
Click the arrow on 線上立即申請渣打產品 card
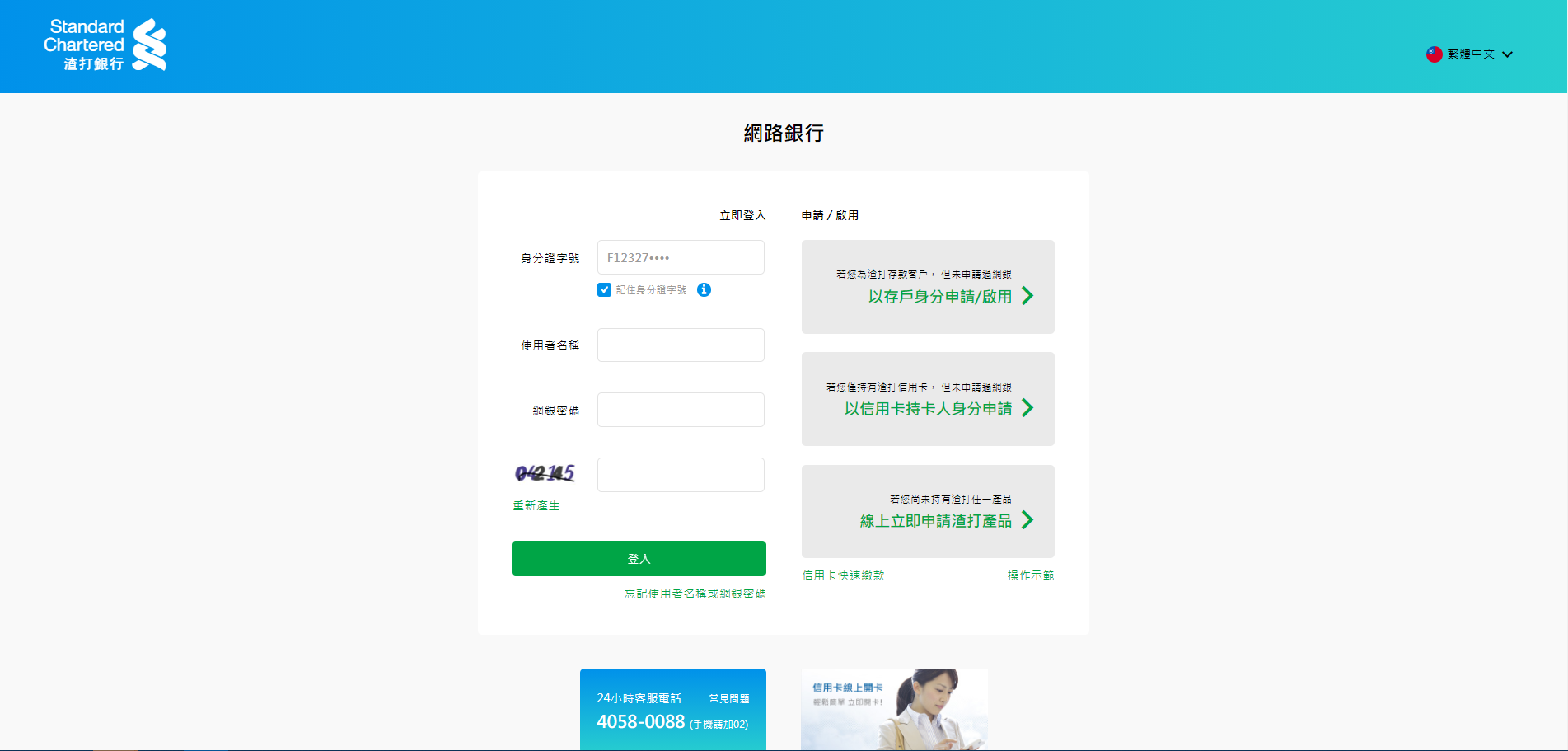pos(1028,520)
